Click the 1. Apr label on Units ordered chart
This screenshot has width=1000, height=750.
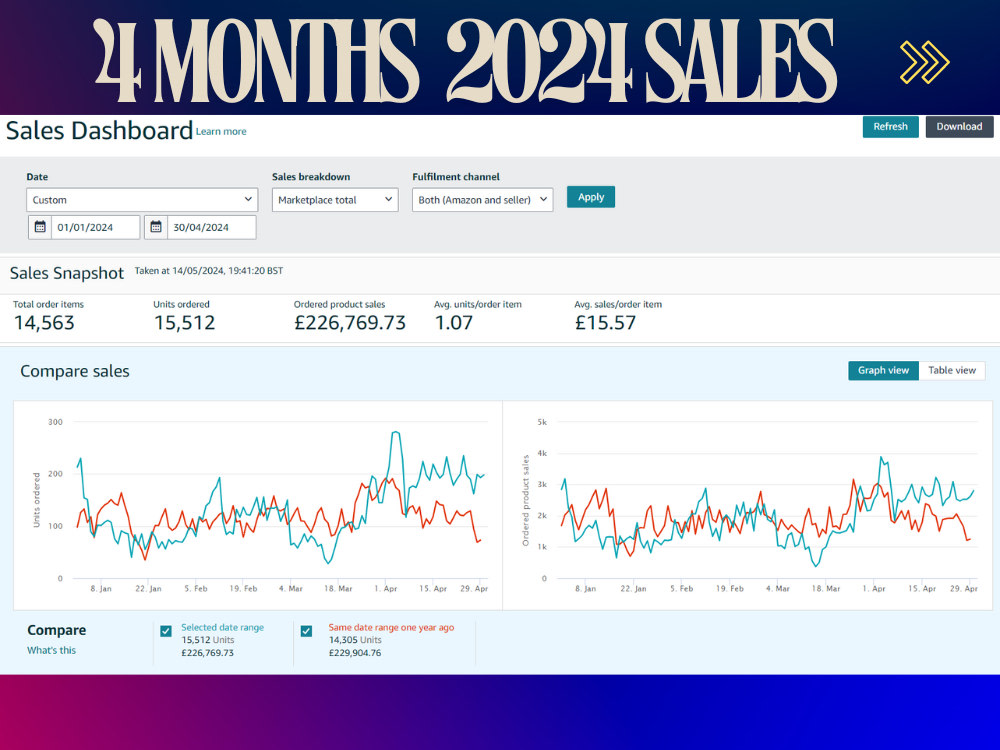pos(385,589)
